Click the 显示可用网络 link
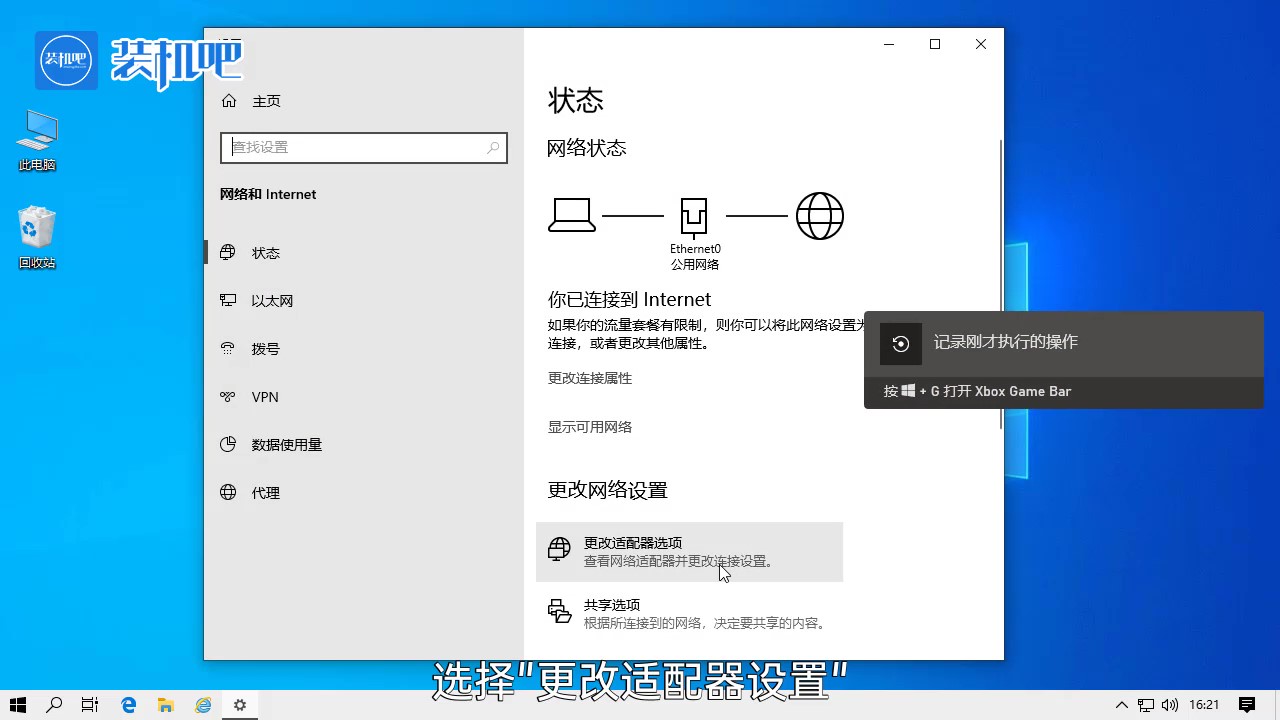The width and height of the screenshot is (1280, 720). point(588,427)
